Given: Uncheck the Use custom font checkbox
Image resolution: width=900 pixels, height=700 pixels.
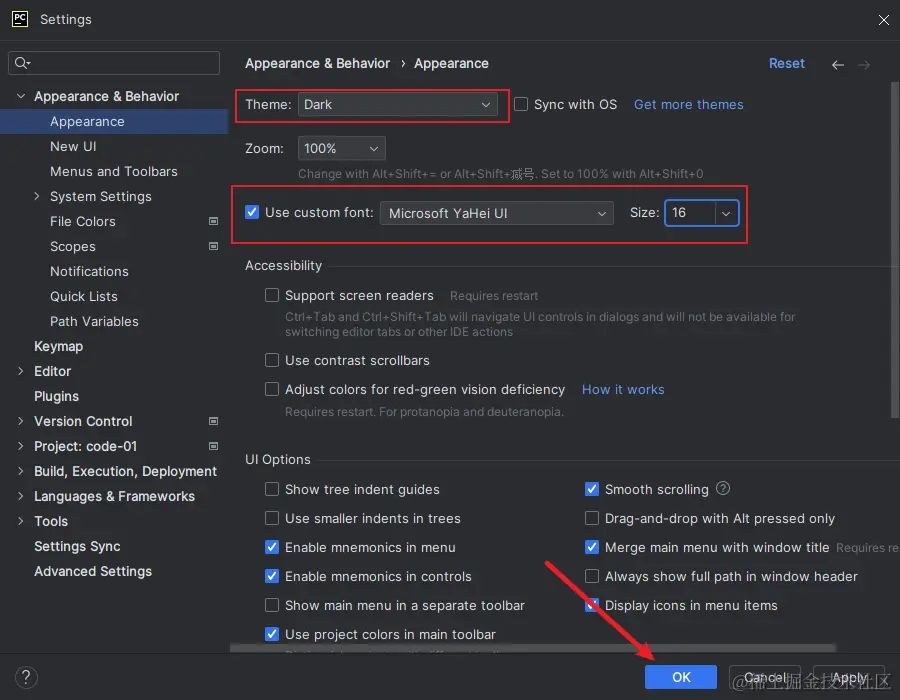Looking at the screenshot, I should 252,212.
